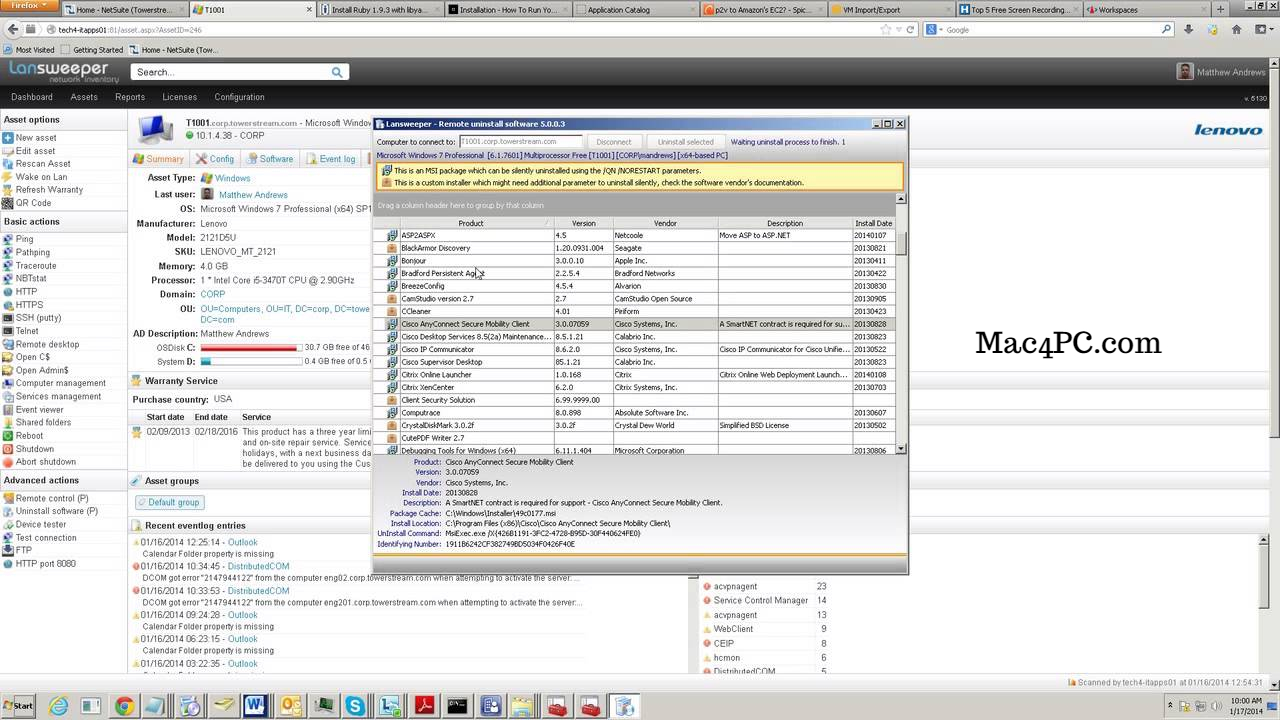This screenshot has width=1280, height=720.
Task: Click the Abort shutdown icon
Action: click(8, 462)
